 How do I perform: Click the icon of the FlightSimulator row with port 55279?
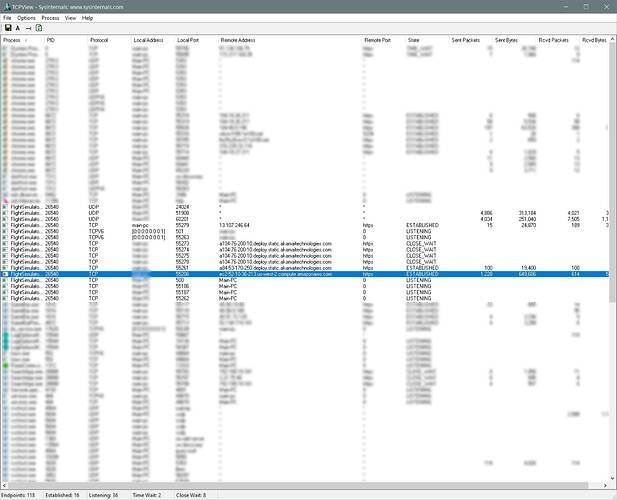5,225
